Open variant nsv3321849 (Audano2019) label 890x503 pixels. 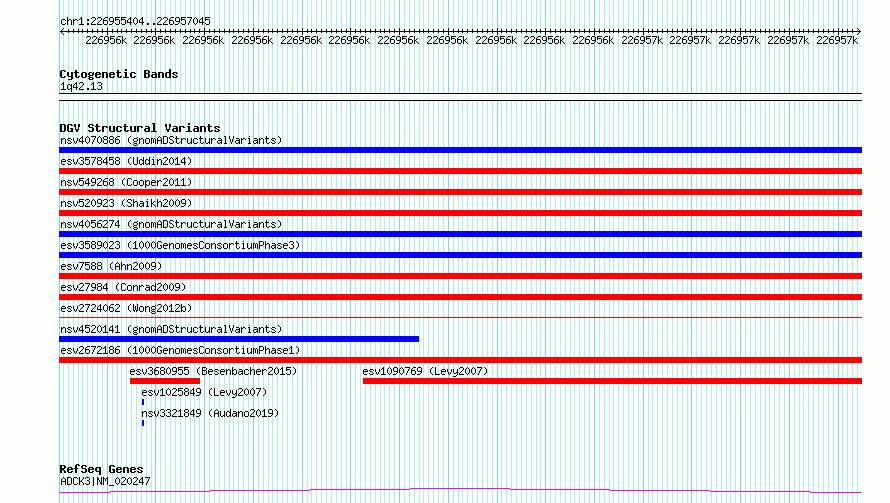point(210,413)
